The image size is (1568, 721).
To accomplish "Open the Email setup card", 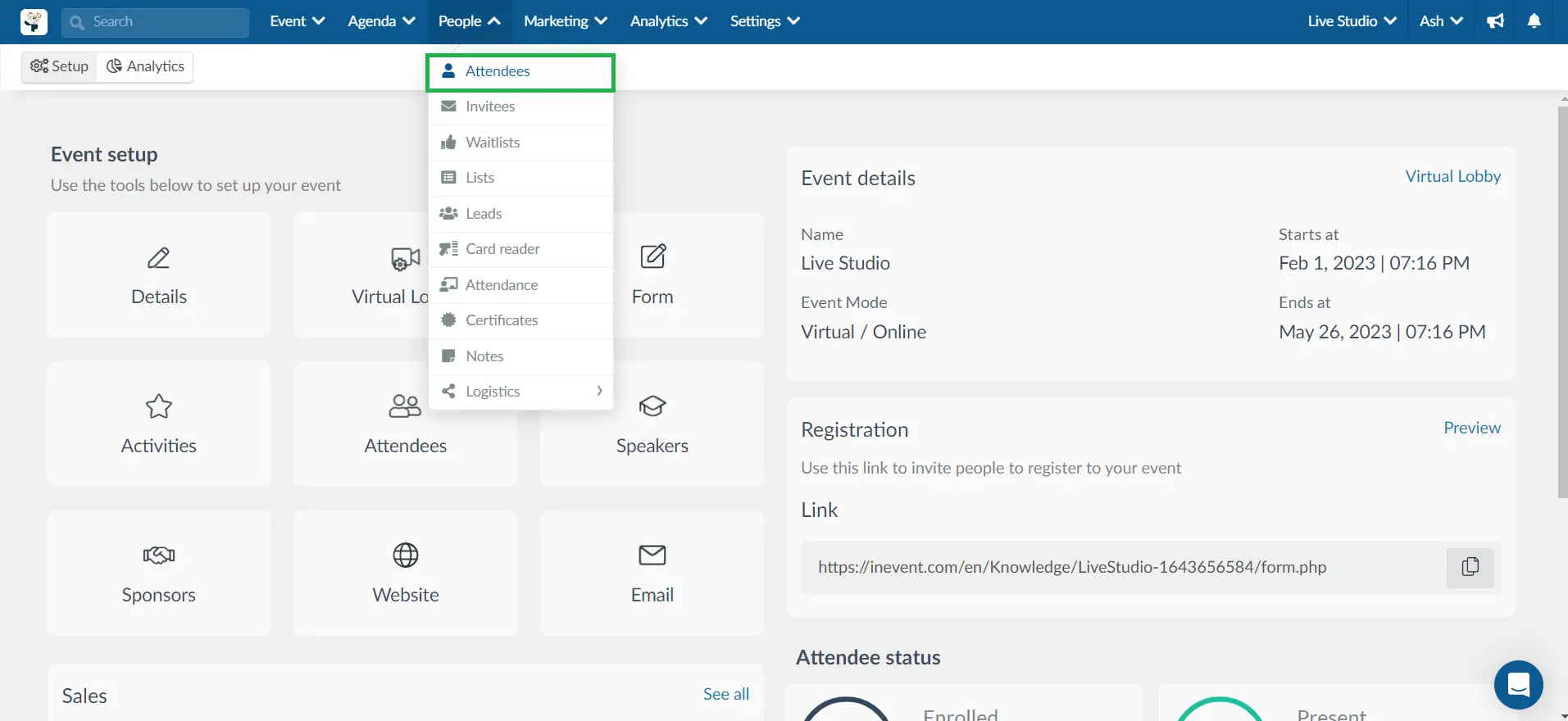I will [x=652, y=573].
